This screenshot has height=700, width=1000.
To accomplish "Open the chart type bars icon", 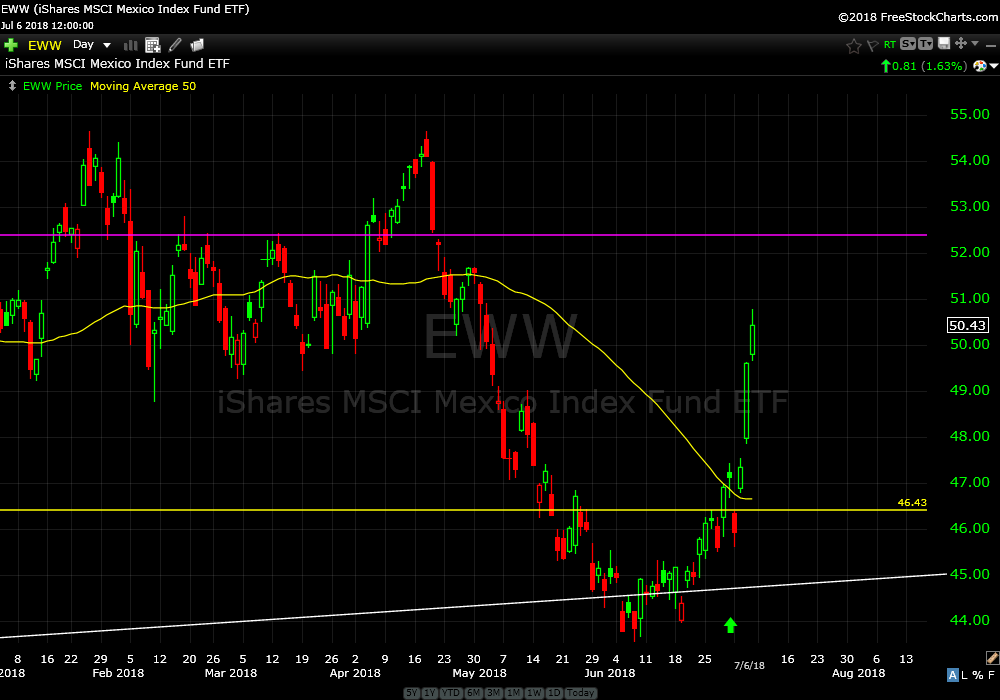I will [131, 45].
